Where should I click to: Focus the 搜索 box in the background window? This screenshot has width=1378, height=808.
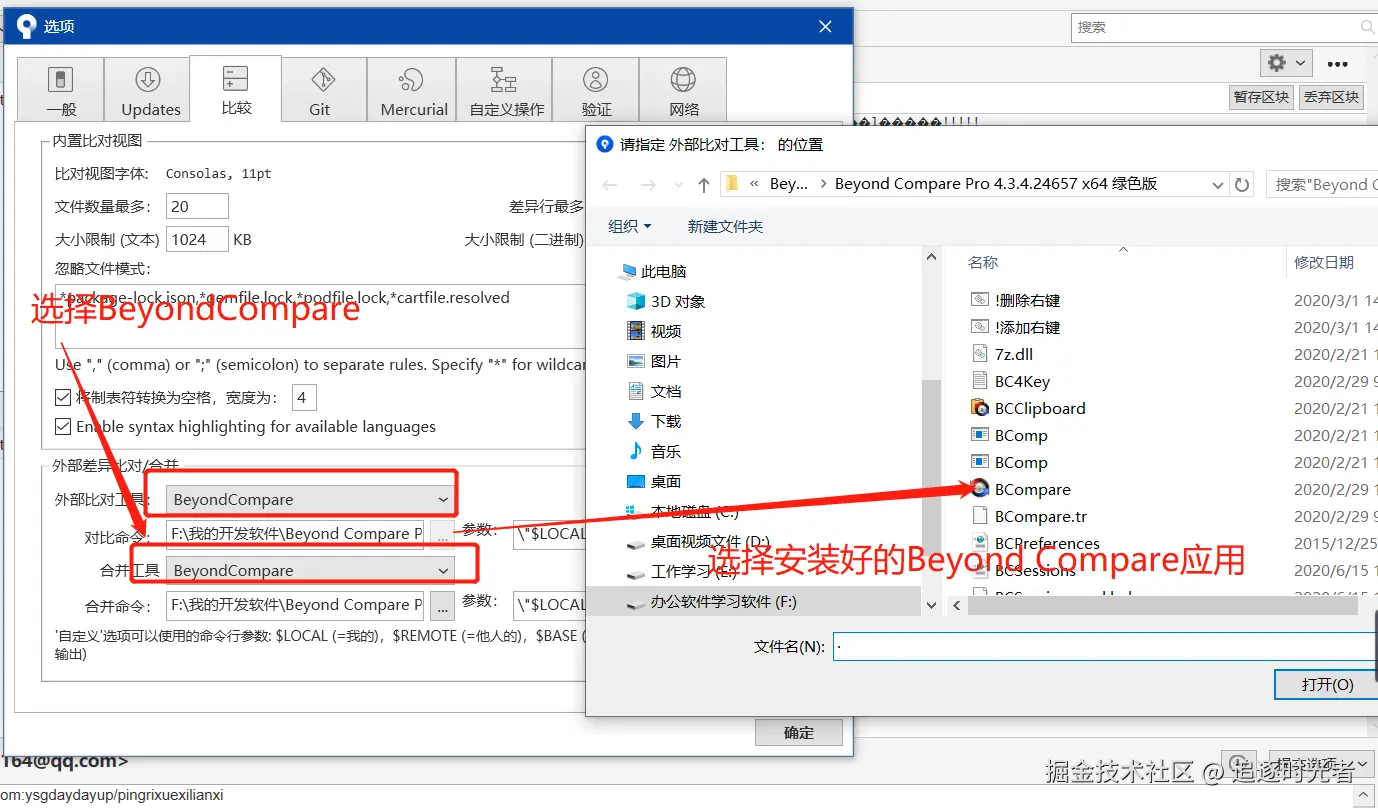1223,27
